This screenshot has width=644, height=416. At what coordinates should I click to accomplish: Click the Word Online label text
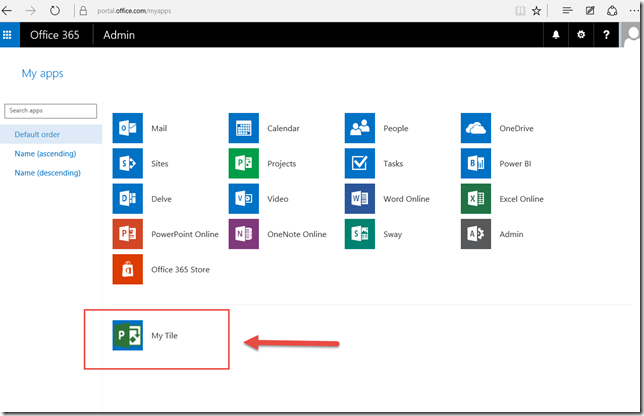pos(406,199)
